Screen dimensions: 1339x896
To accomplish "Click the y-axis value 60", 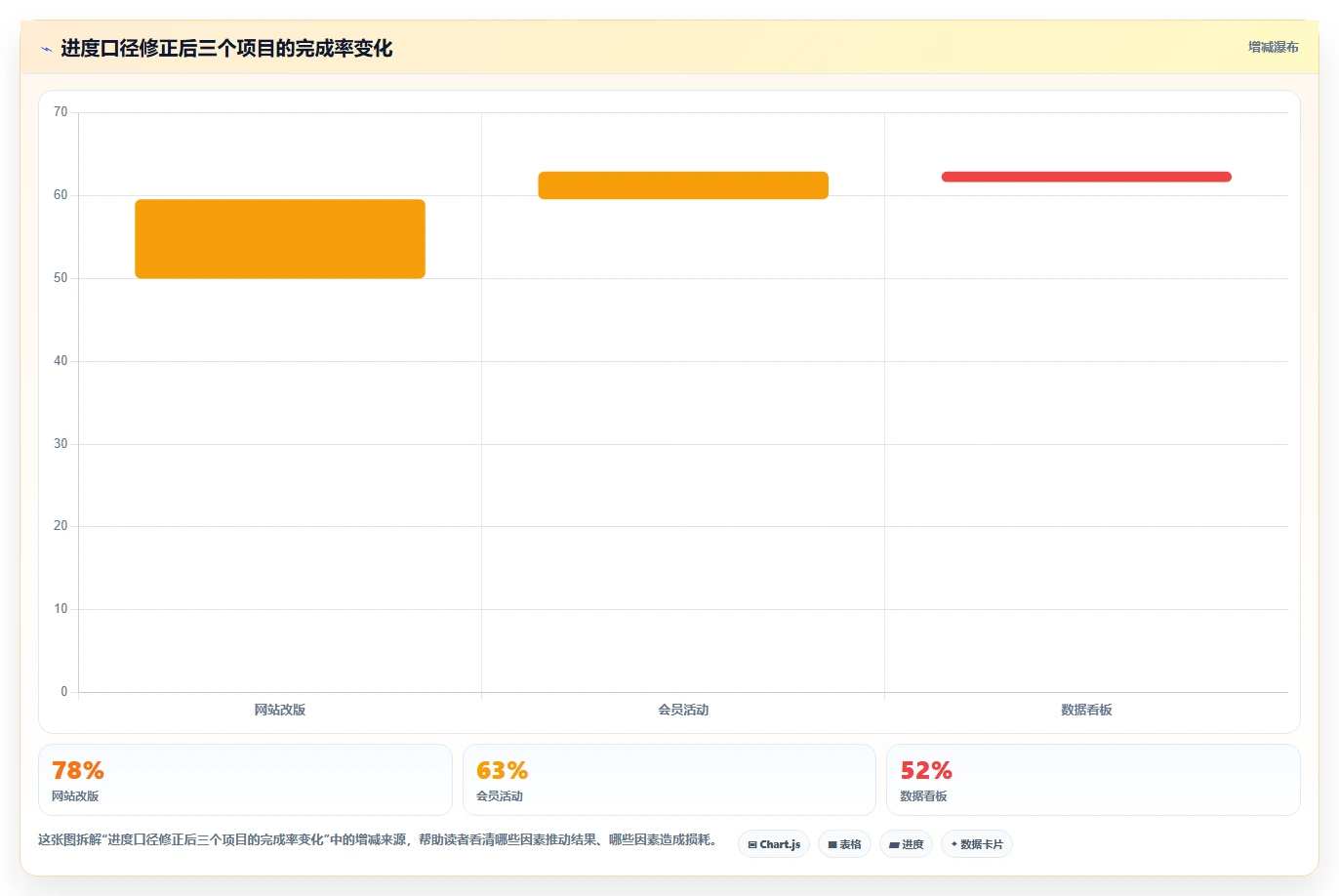I will pos(61,195).
